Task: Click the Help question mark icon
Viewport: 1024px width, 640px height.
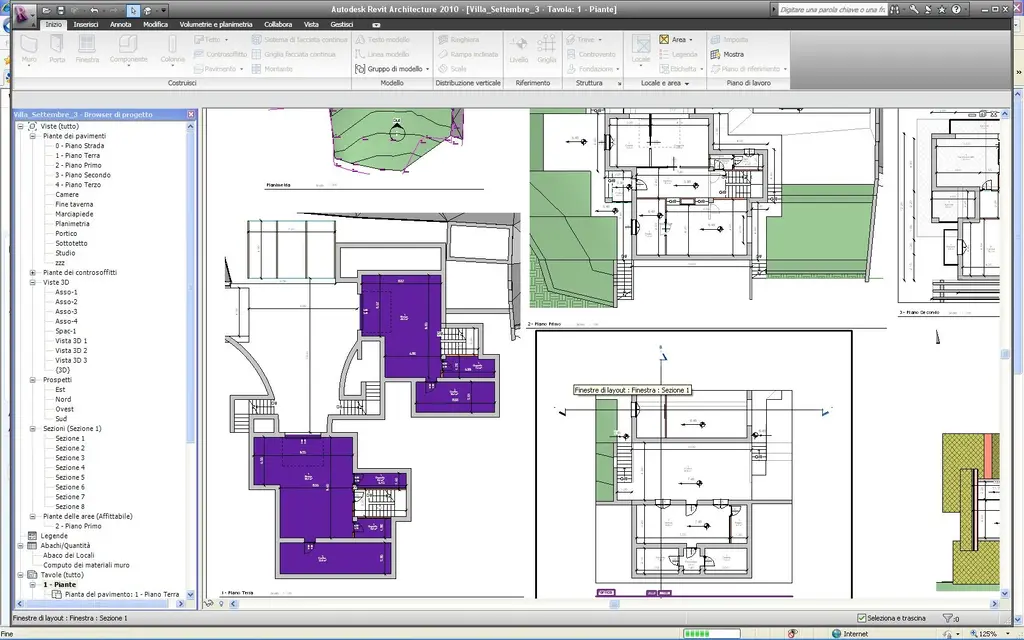Action: 956,10
